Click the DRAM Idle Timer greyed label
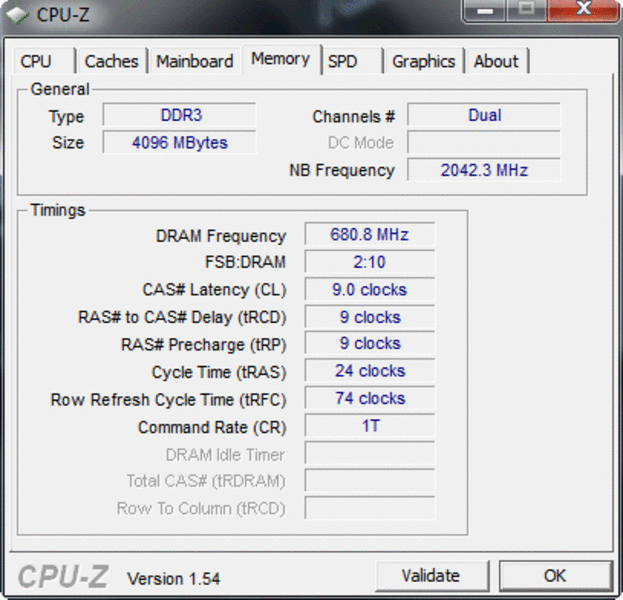 click(225, 455)
